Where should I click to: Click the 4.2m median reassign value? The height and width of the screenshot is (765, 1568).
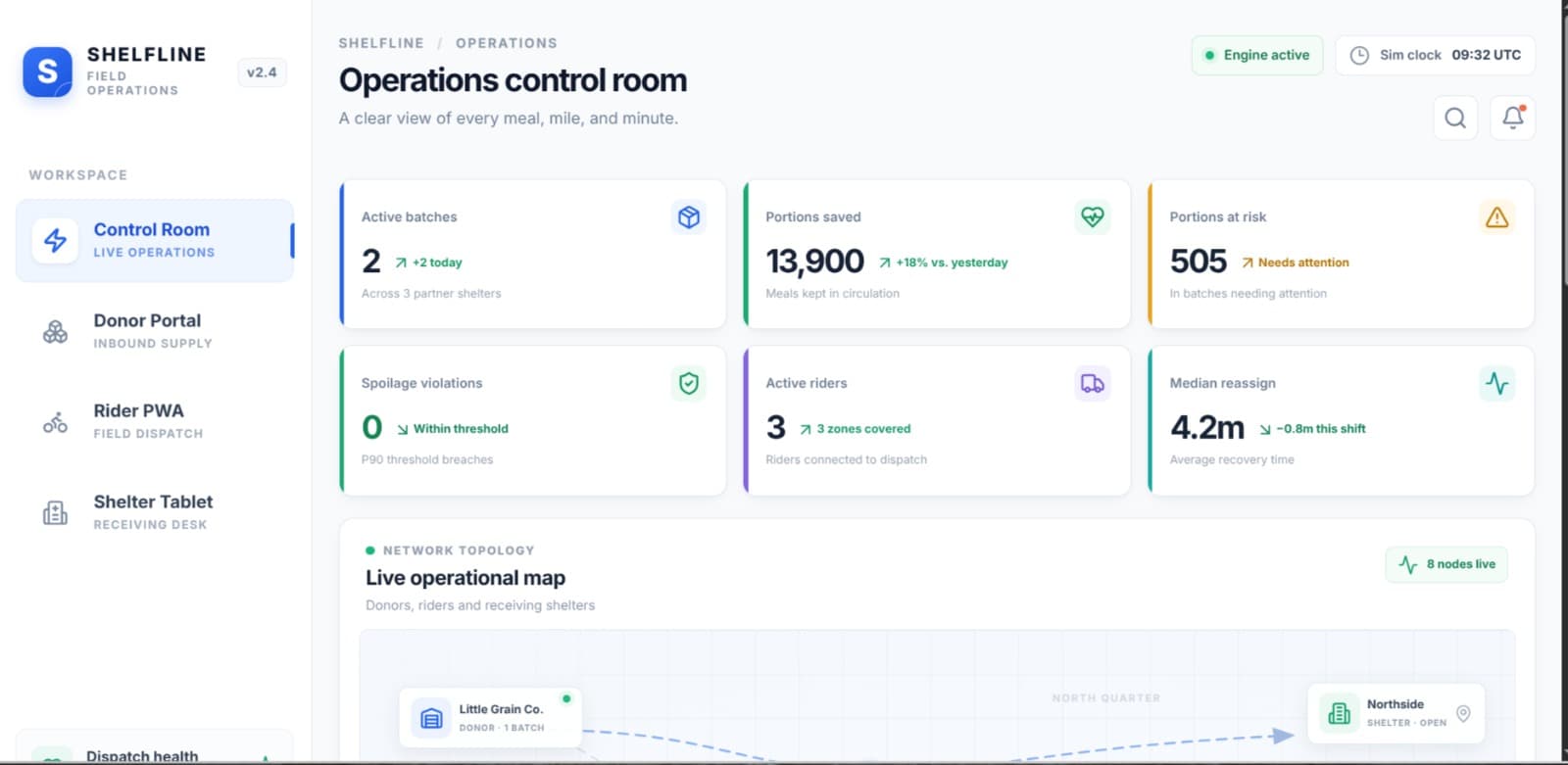point(1206,428)
